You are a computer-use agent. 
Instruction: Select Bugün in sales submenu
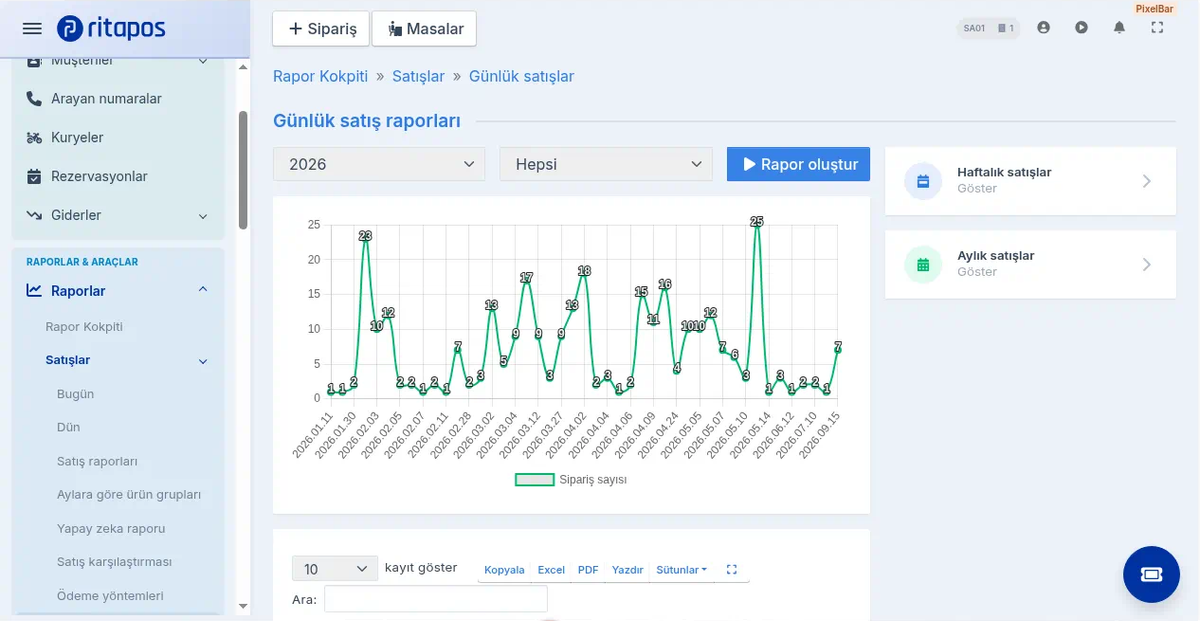click(76, 394)
